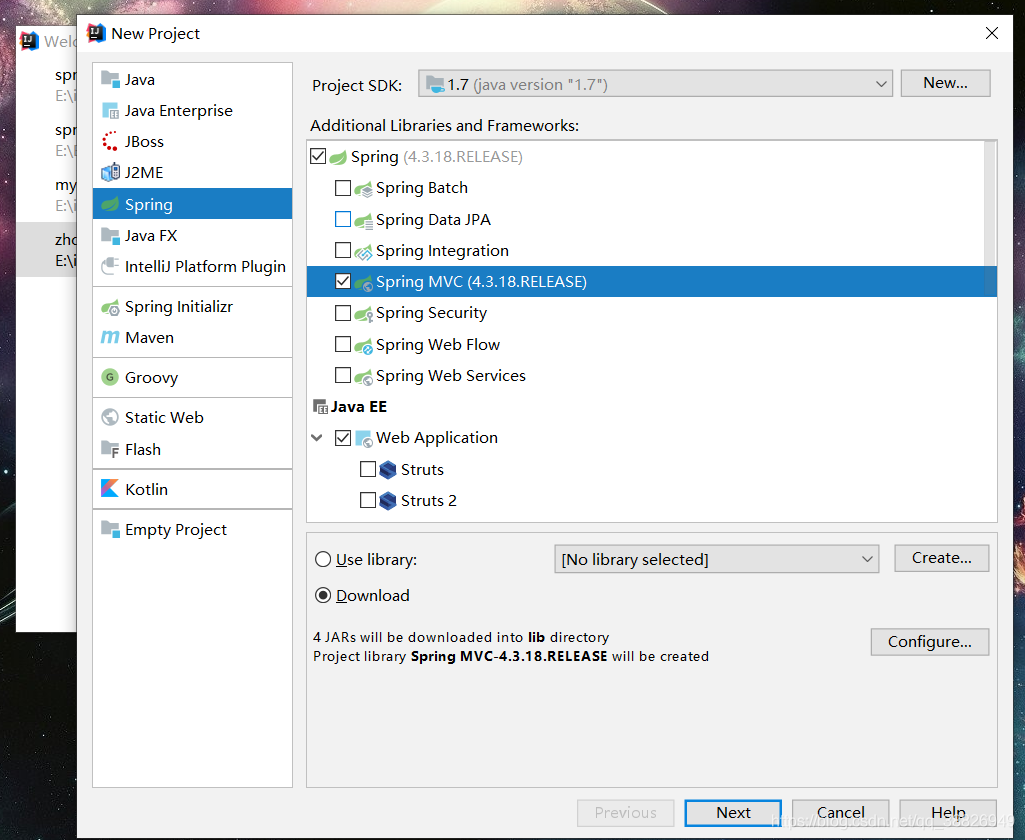Enable the Struts checkbox
Viewport: 1025px width, 840px height.
[x=368, y=469]
